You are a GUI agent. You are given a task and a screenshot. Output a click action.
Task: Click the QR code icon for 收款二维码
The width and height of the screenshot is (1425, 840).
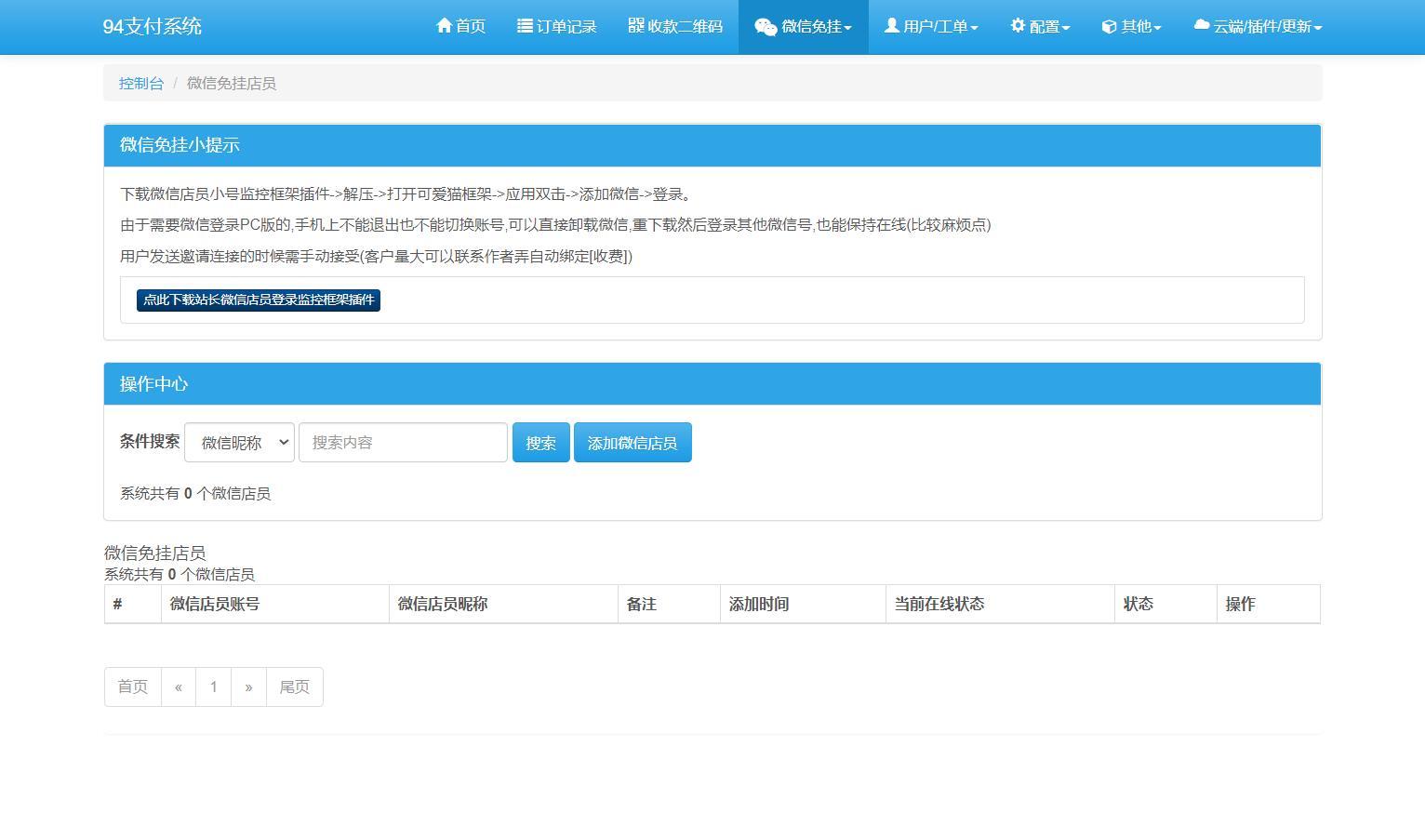(x=634, y=26)
